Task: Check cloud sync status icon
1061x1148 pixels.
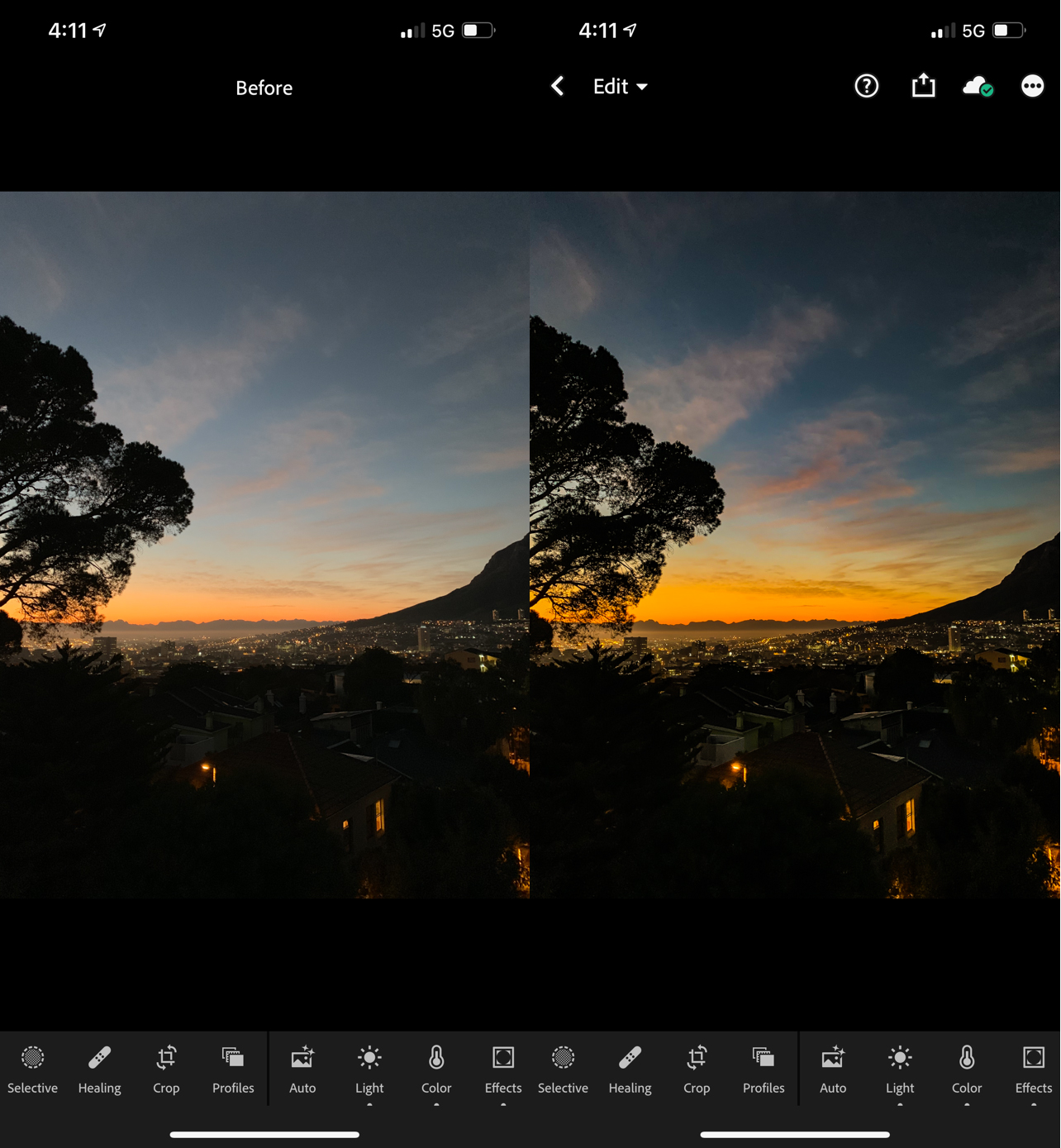Action: tap(978, 86)
